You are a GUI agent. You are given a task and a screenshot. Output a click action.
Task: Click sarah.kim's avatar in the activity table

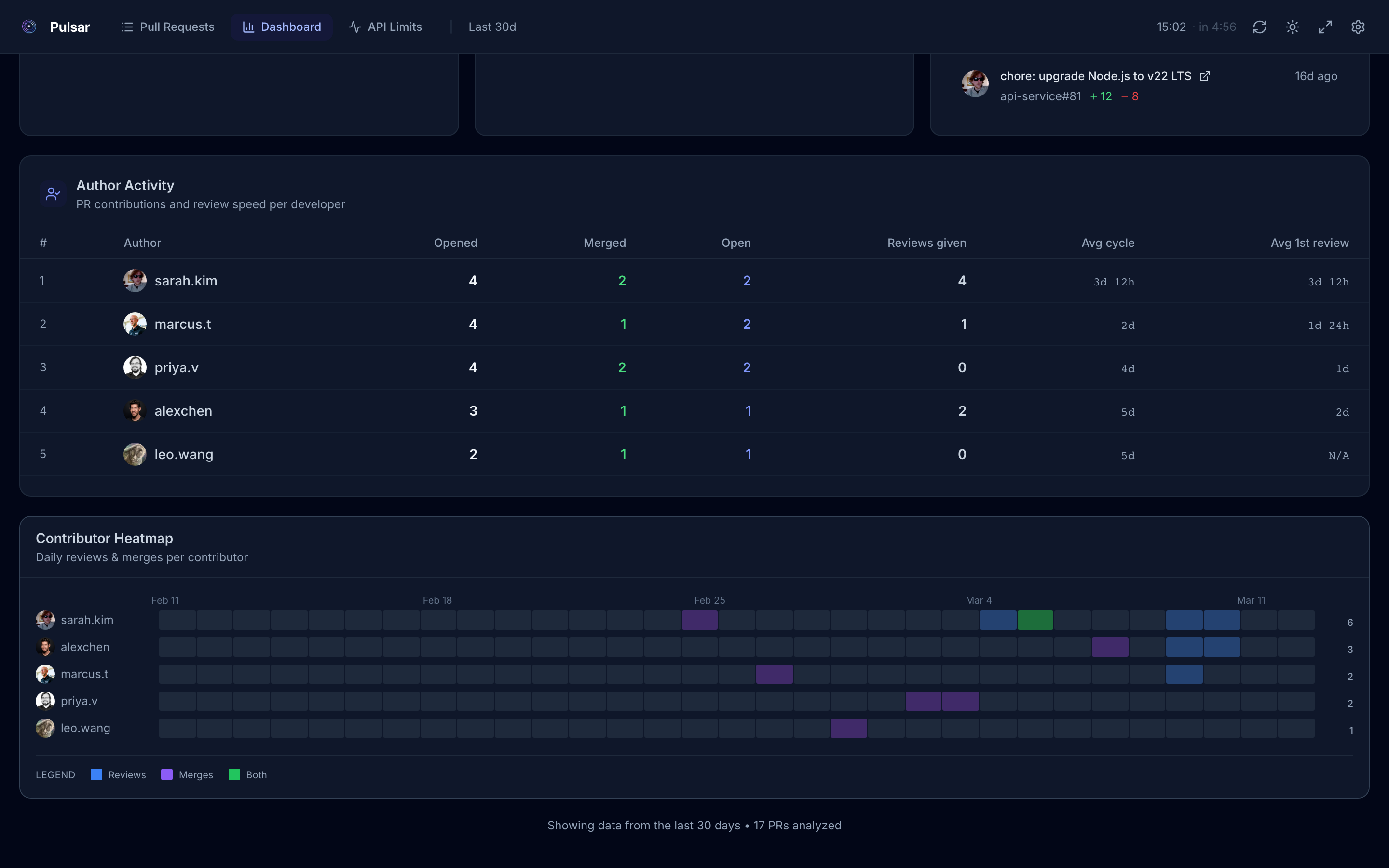tap(134, 280)
